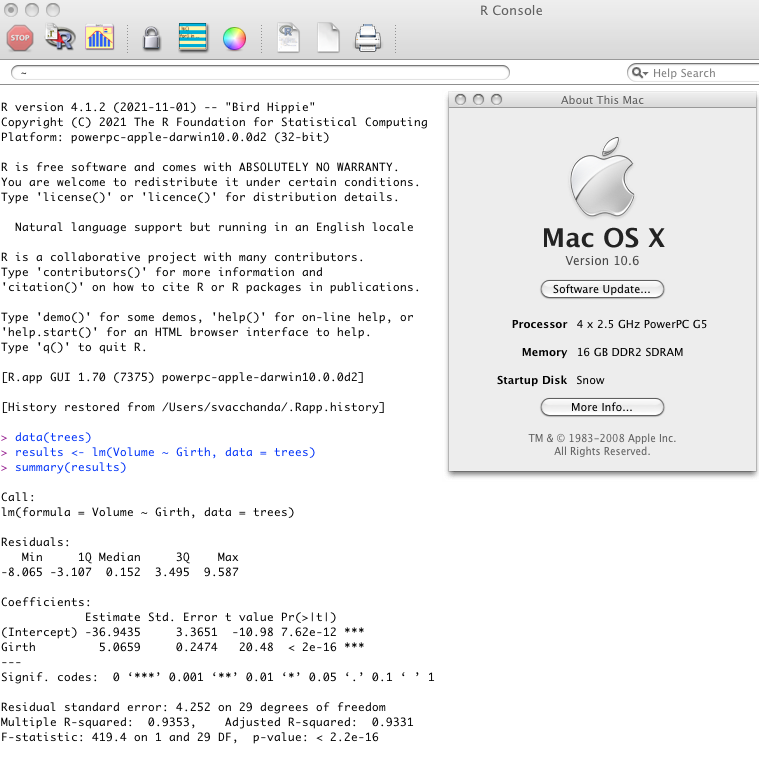Viewport: 759px width, 761px height.
Task: Click the Intercept estimate '-36.9435'
Action: (x=113, y=632)
